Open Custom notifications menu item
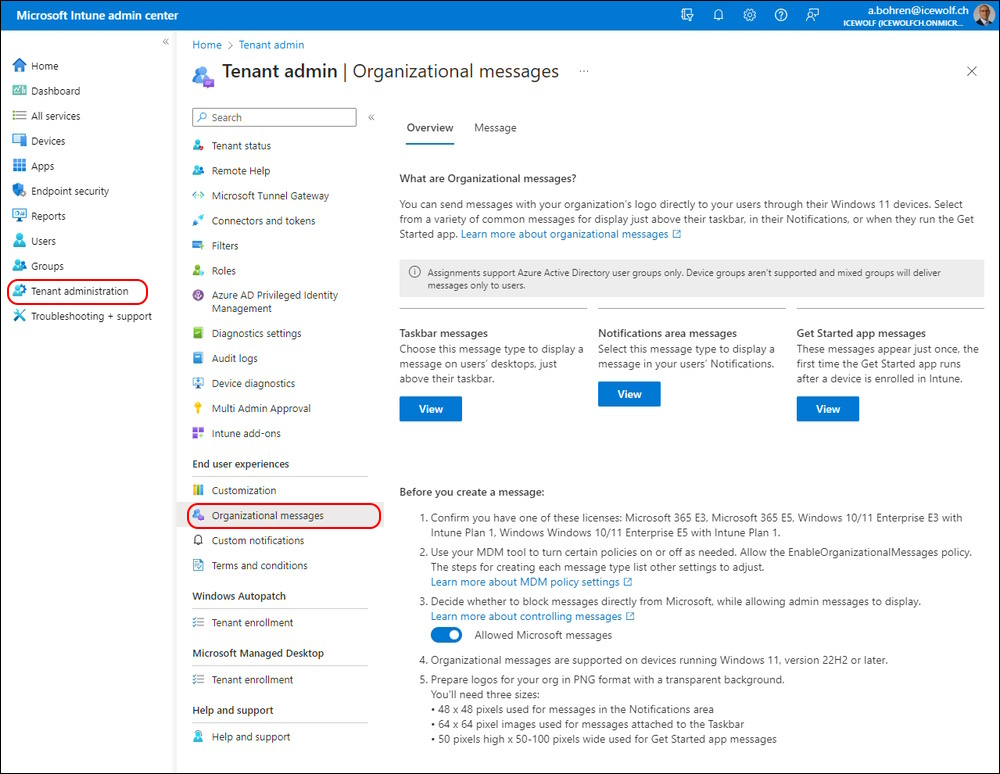This screenshot has width=1000, height=774. pyautogui.click(x=258, y=540)
